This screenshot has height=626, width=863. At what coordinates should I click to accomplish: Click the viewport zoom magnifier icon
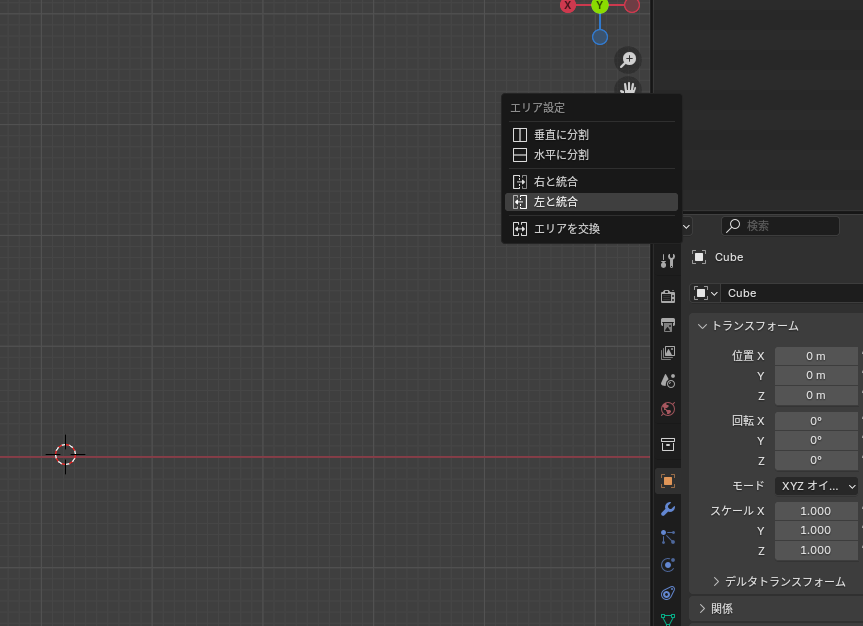(x=628, y=60)
